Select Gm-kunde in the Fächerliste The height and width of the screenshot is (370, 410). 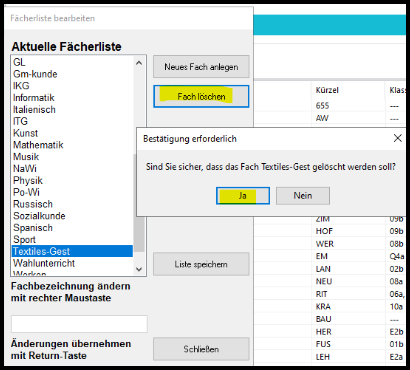72,74
